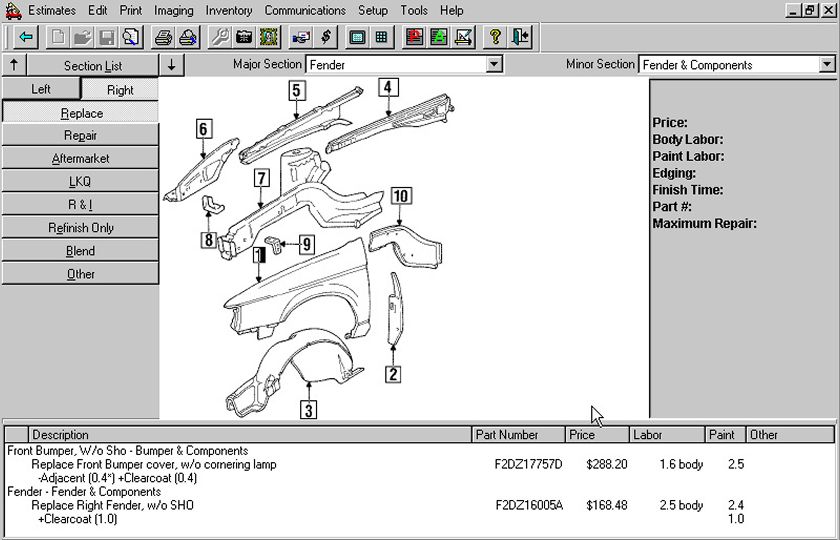The width and height of the screenshot is (840, 540).
Task: Open the Inventory menu
Action: (229, 10)
